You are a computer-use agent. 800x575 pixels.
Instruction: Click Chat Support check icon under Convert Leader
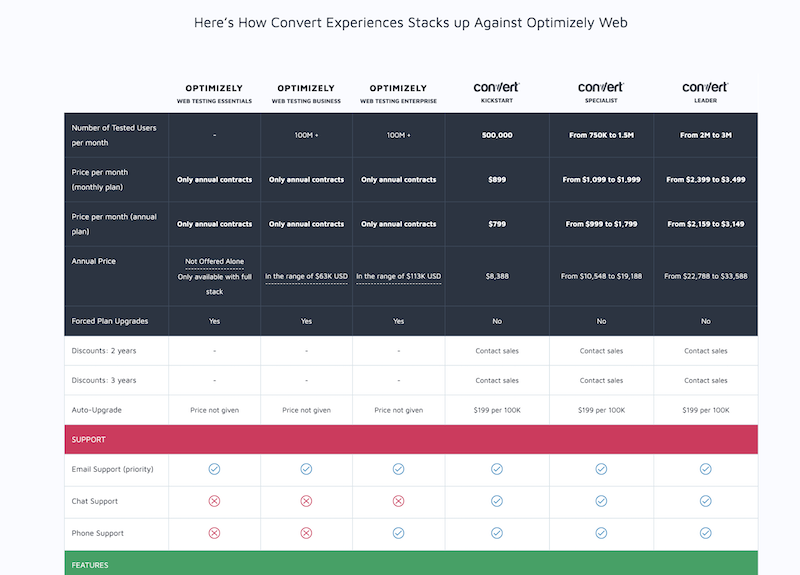(706, 501)
